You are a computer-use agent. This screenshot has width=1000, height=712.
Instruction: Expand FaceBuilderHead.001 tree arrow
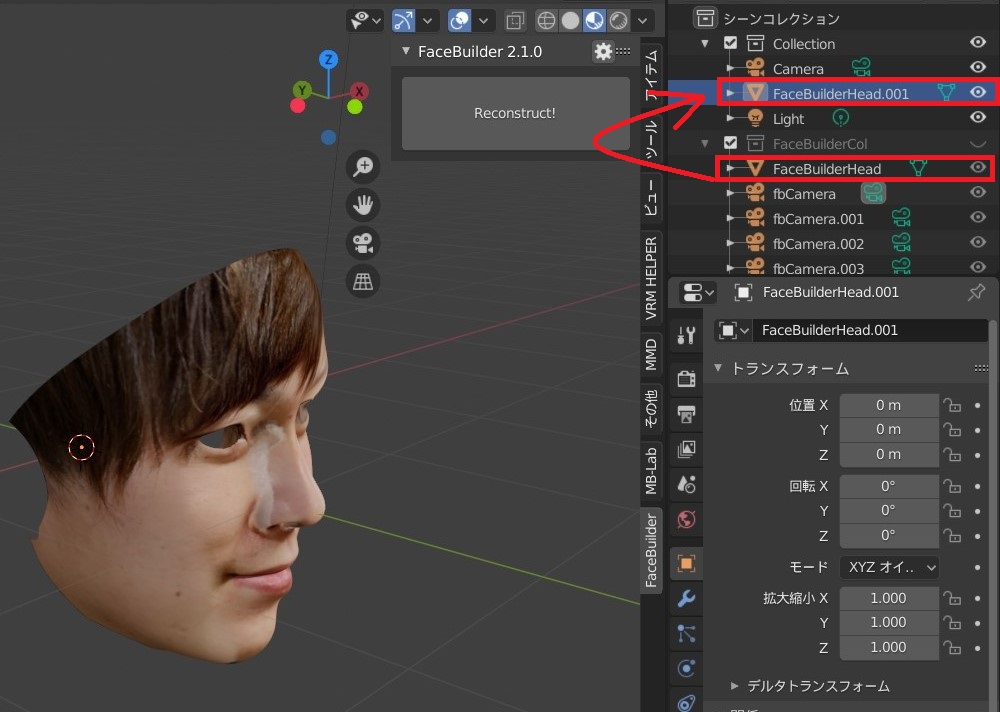pyautogui.click(x=730, y=94)
